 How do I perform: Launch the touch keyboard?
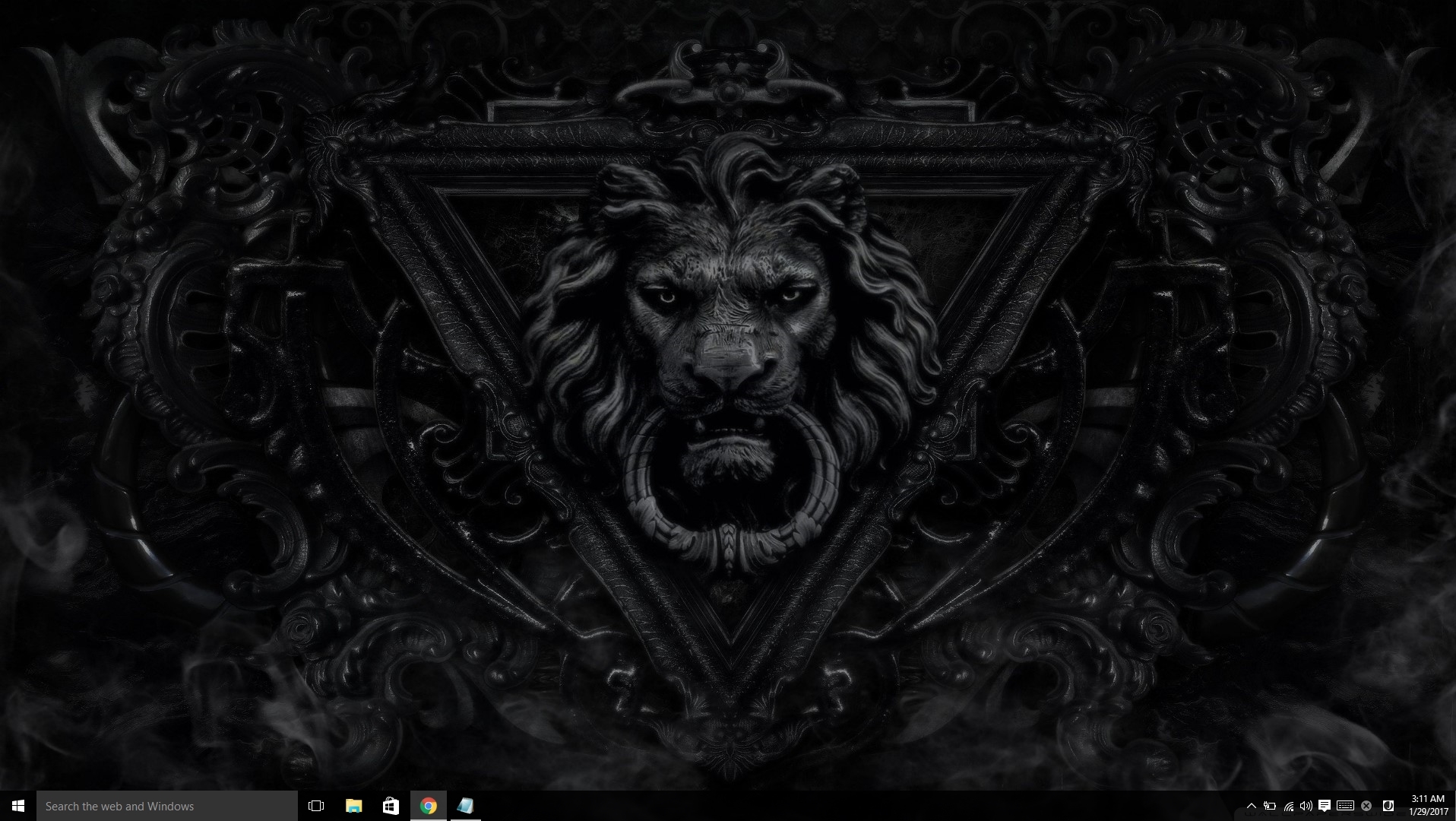pos(1345,806)
